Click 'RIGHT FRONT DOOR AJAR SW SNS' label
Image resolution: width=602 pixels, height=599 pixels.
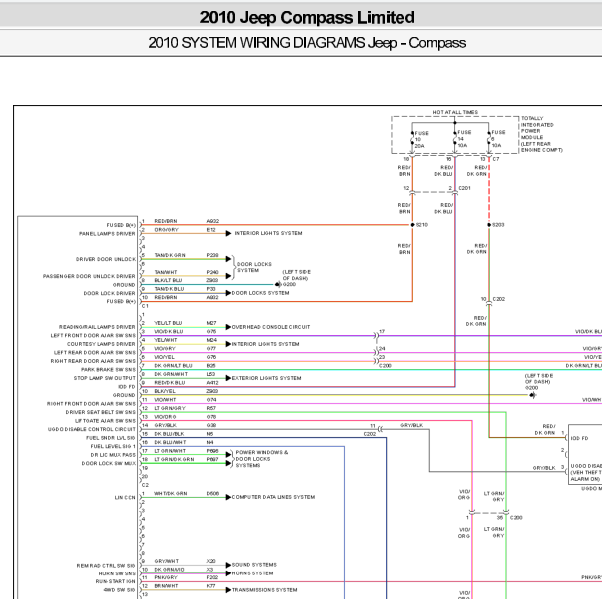coord(91,404)
